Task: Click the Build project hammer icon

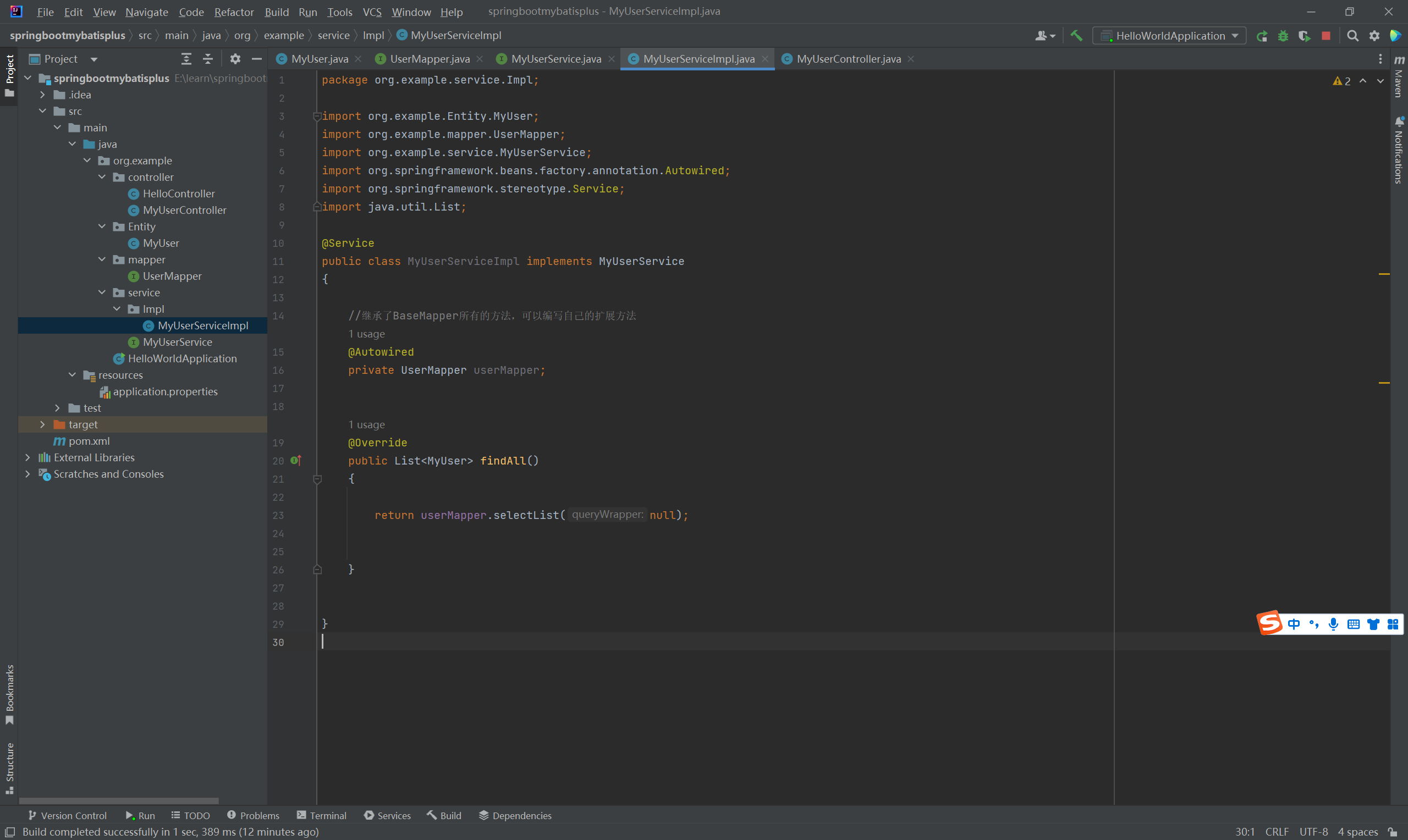Action: 1076,36
